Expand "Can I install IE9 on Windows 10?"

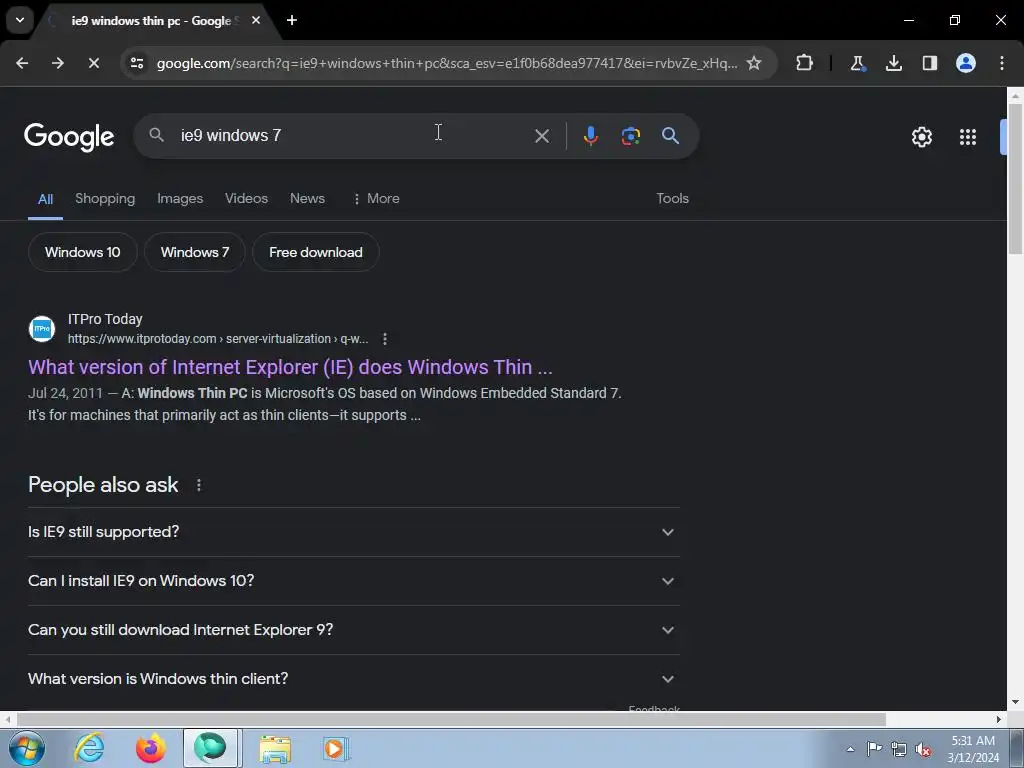click(353, 581)
